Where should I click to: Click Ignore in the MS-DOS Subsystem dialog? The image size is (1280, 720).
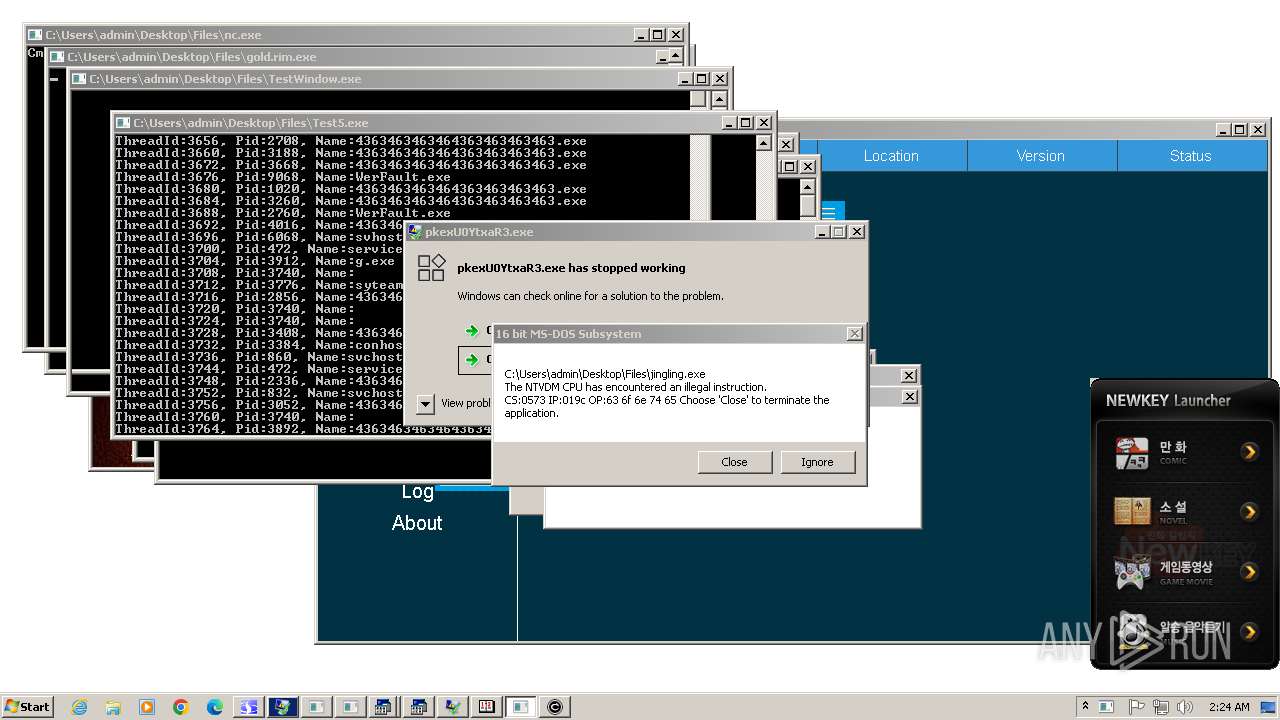pos(817,462)
